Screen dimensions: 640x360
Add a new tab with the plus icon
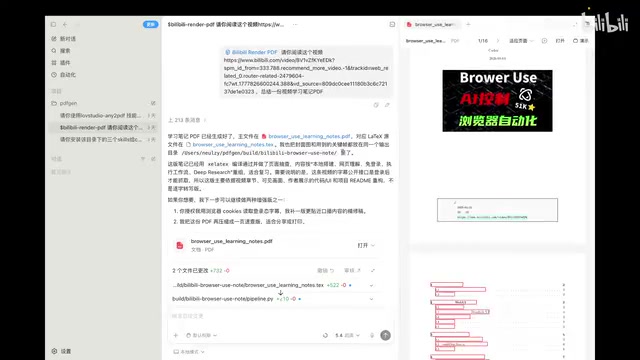[468, 24]
